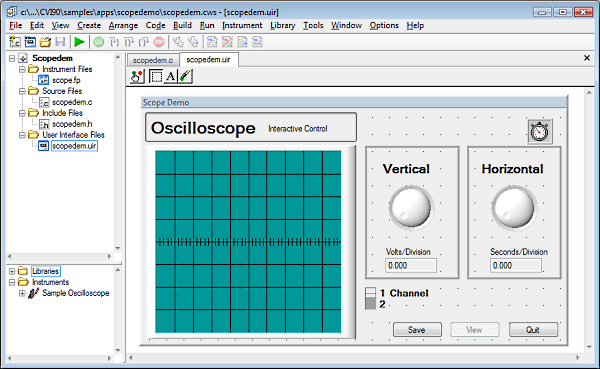Select the operate mode hand tool
This screenshot has width=600, height=369.
[137, 76]
